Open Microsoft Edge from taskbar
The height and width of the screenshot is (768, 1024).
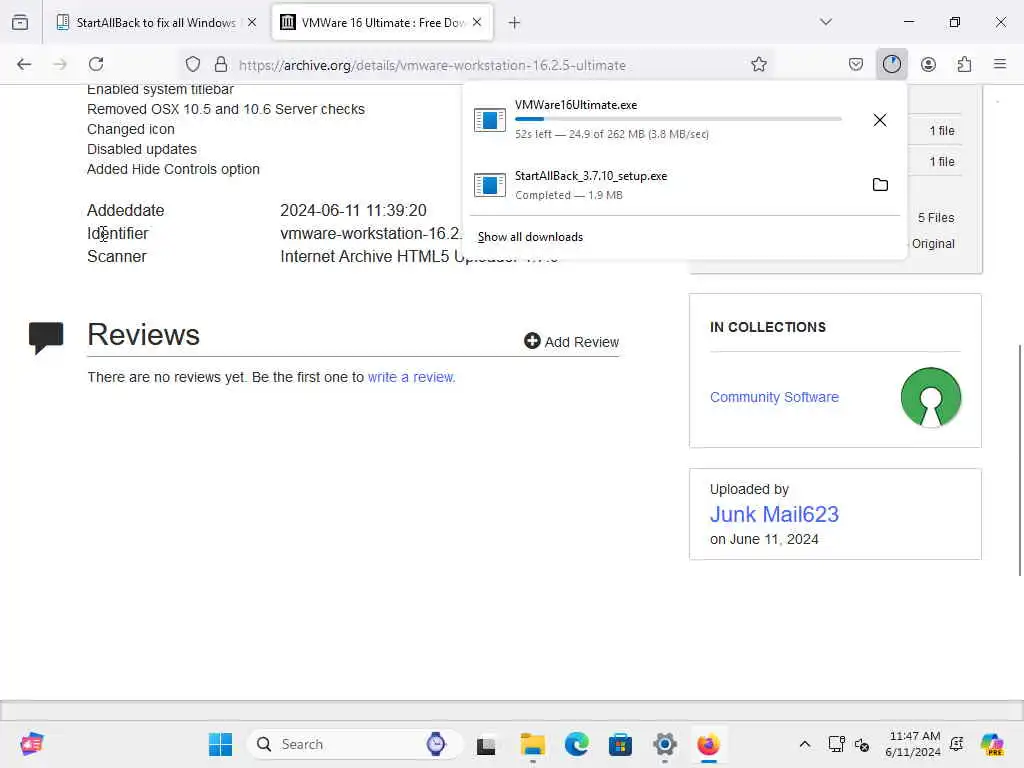click(x=577, y=744)
